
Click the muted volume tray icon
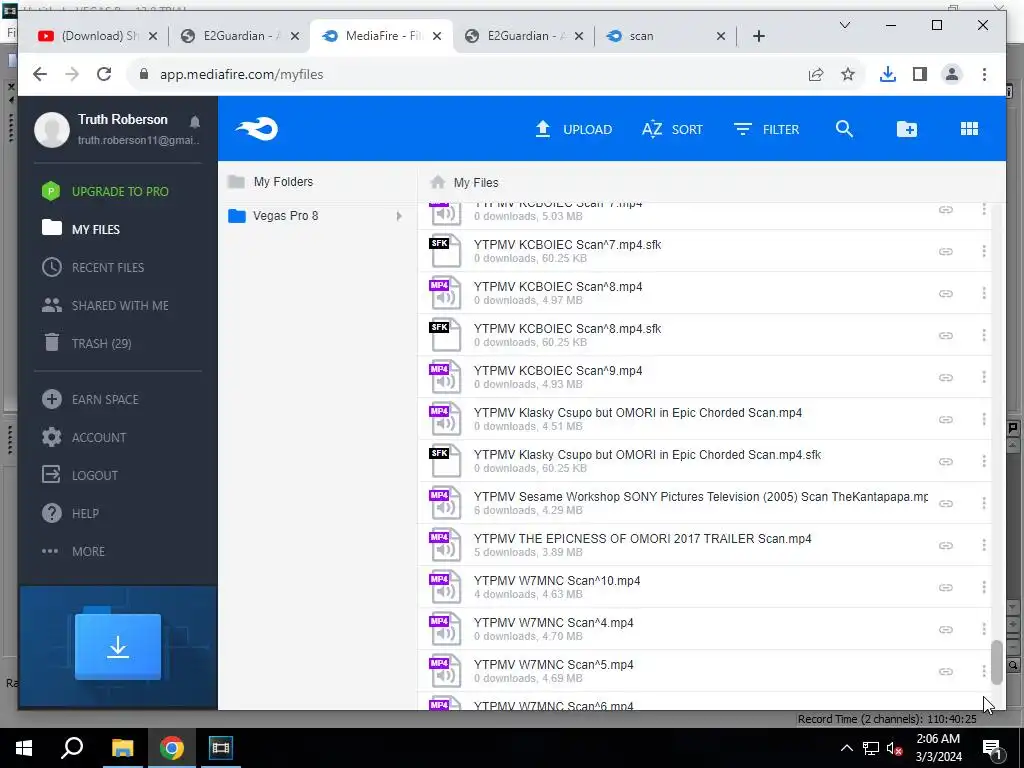[894, 748]
